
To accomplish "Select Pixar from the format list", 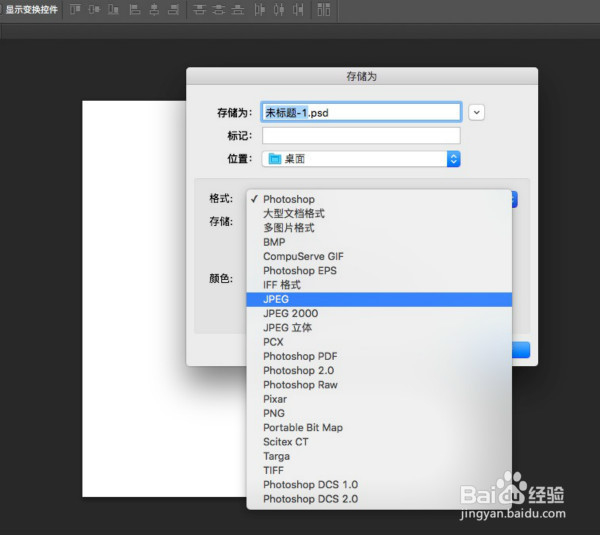I will (379, 399).
